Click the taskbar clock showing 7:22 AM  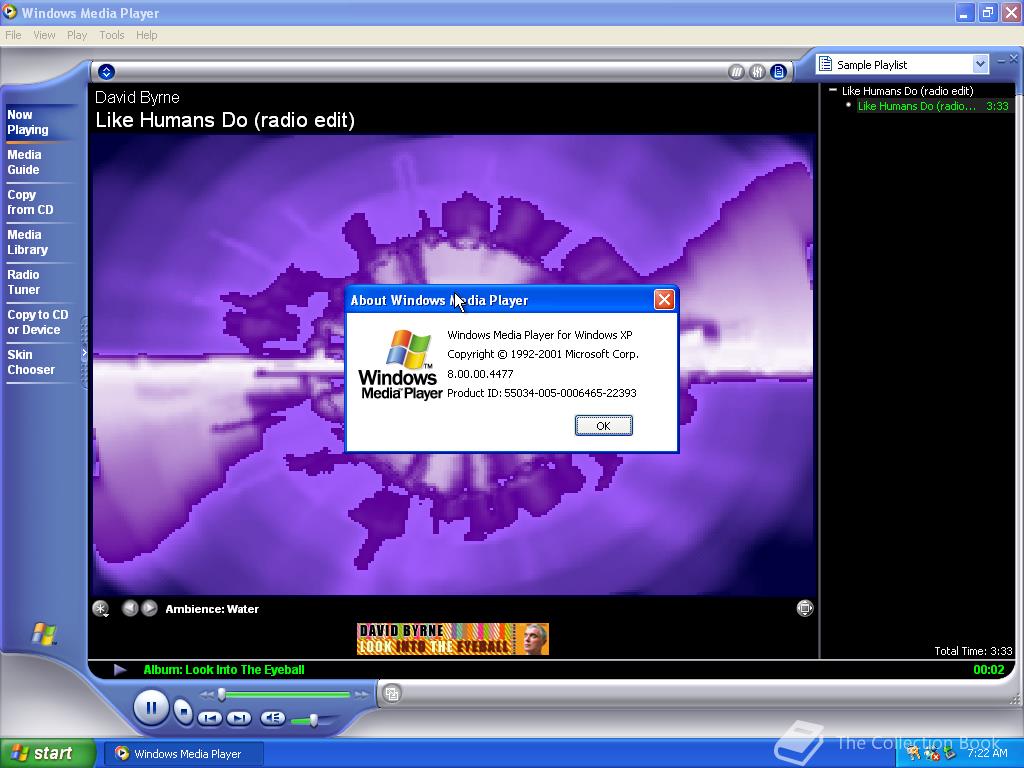tap(987, 753)
